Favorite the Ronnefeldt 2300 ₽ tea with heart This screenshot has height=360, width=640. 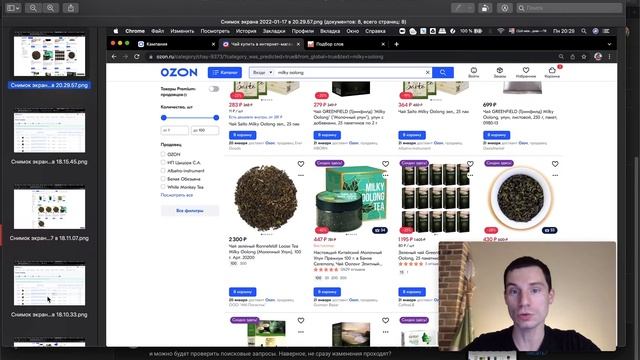301,164
